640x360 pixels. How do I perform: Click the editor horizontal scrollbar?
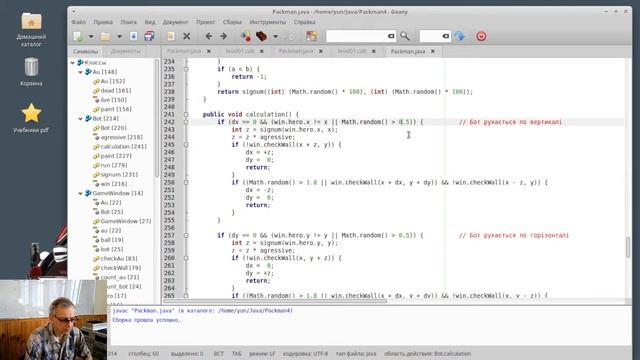275,301
